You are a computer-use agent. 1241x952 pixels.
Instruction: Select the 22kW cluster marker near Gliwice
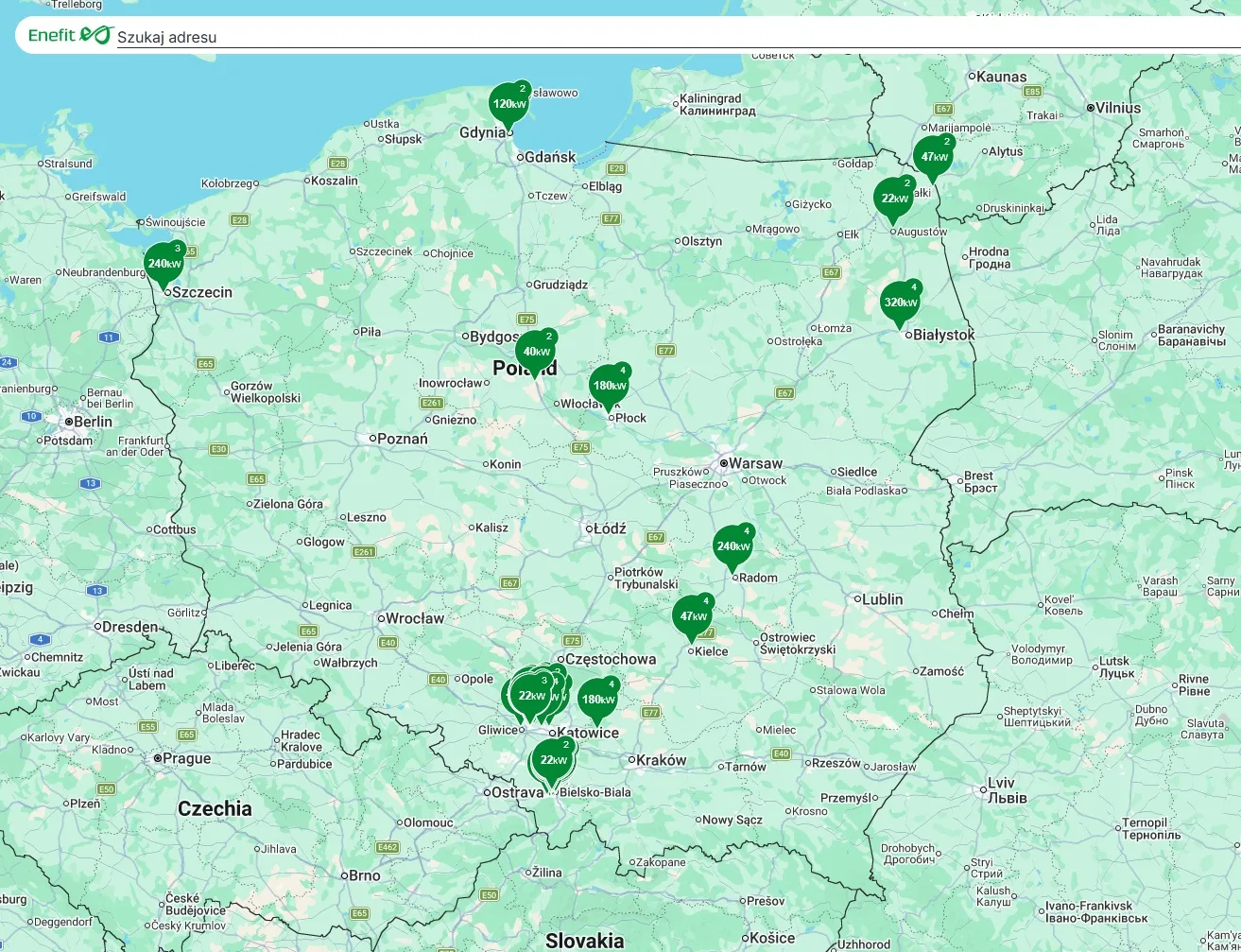pyautogui.click(x=531, y=697)
